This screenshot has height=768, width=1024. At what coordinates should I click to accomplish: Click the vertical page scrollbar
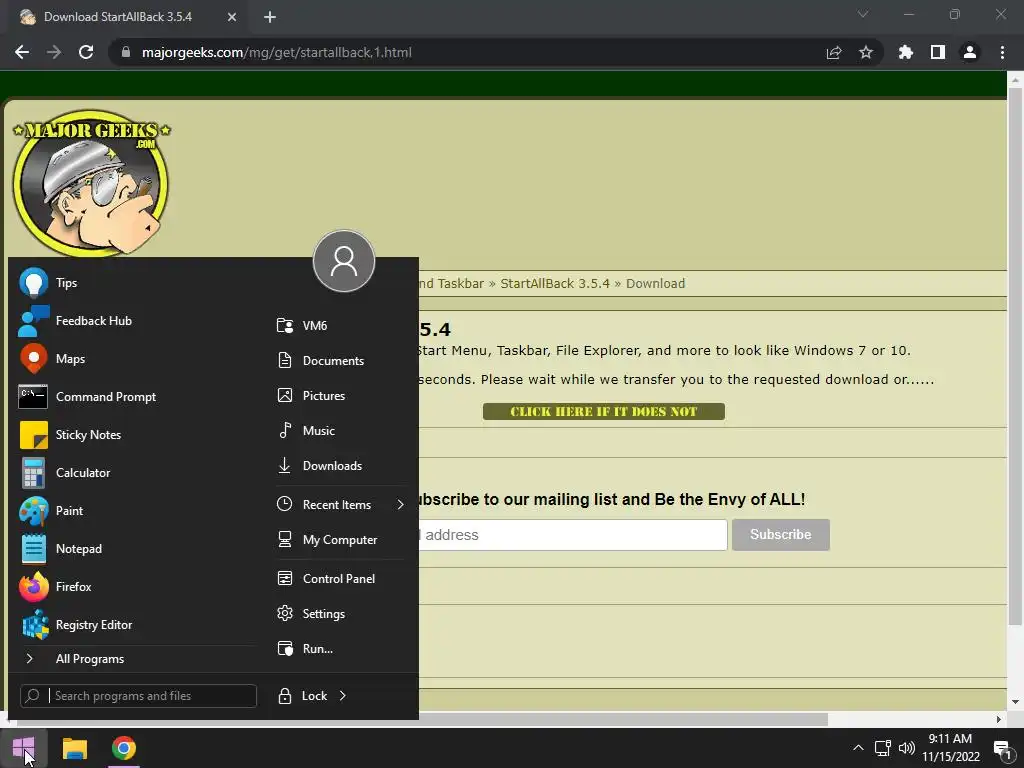(x=1015, y=357)
